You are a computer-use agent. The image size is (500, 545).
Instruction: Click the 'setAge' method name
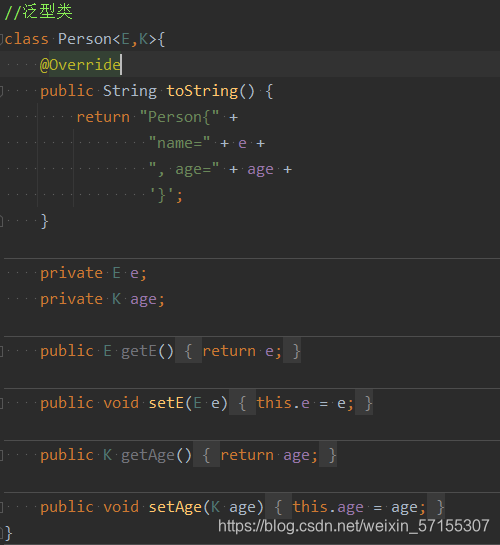175,507
